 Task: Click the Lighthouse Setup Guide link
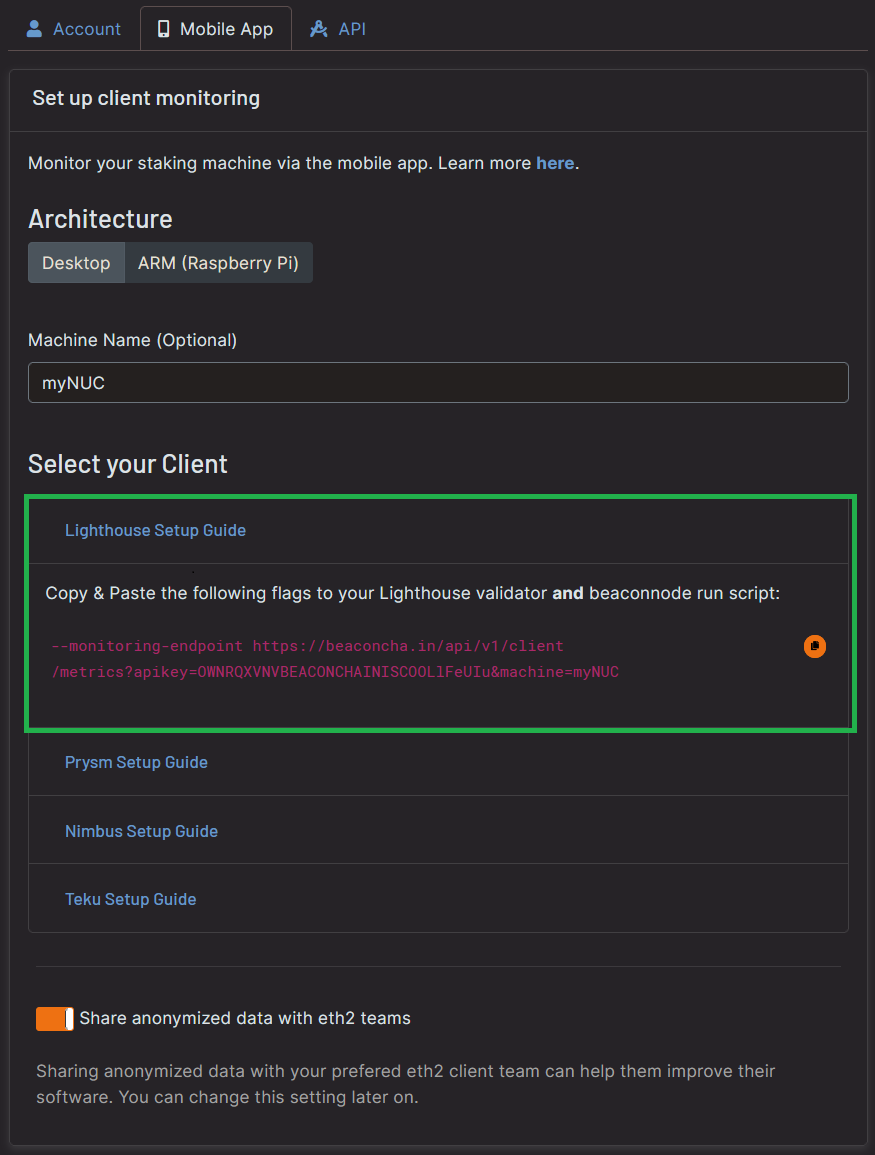(155, 529)
